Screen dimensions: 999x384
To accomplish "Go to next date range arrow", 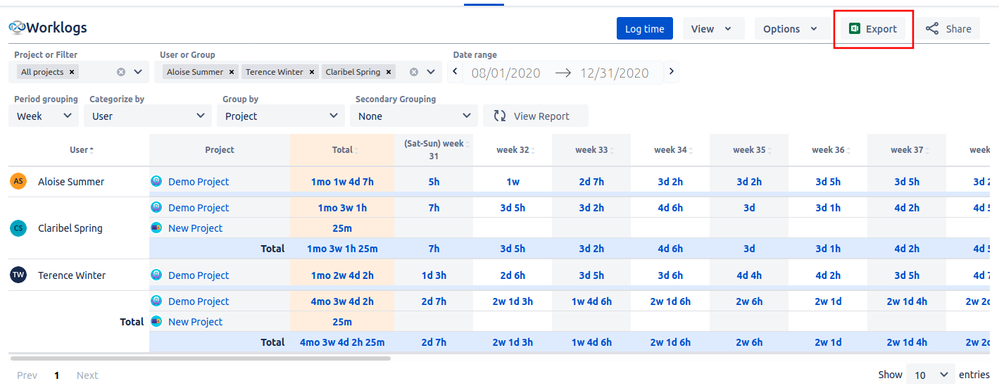I will pyautogui.click(x=671, y=71).
